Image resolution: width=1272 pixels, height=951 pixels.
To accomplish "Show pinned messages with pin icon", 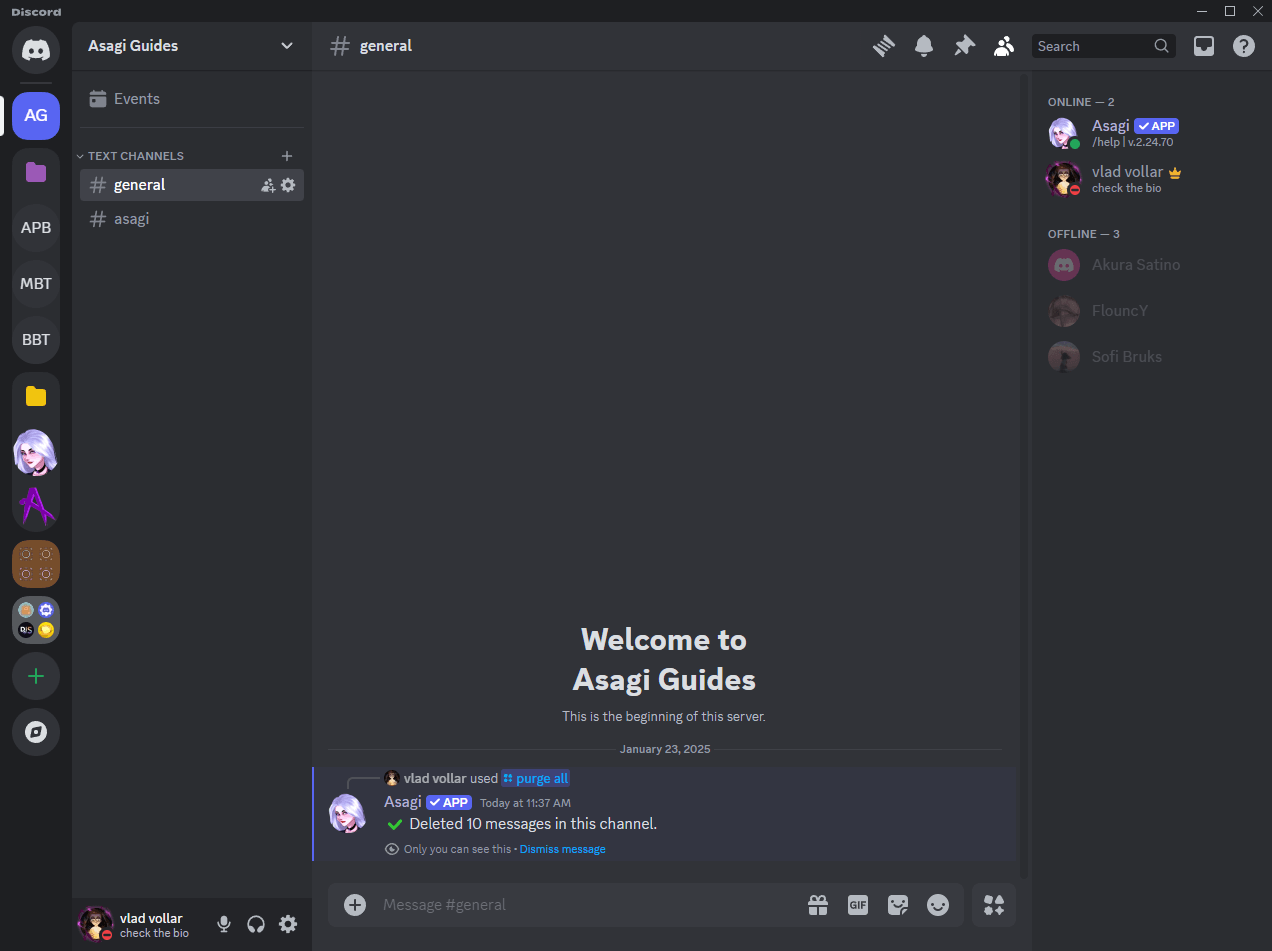I will pyautogui.click(x=964, y=46).
